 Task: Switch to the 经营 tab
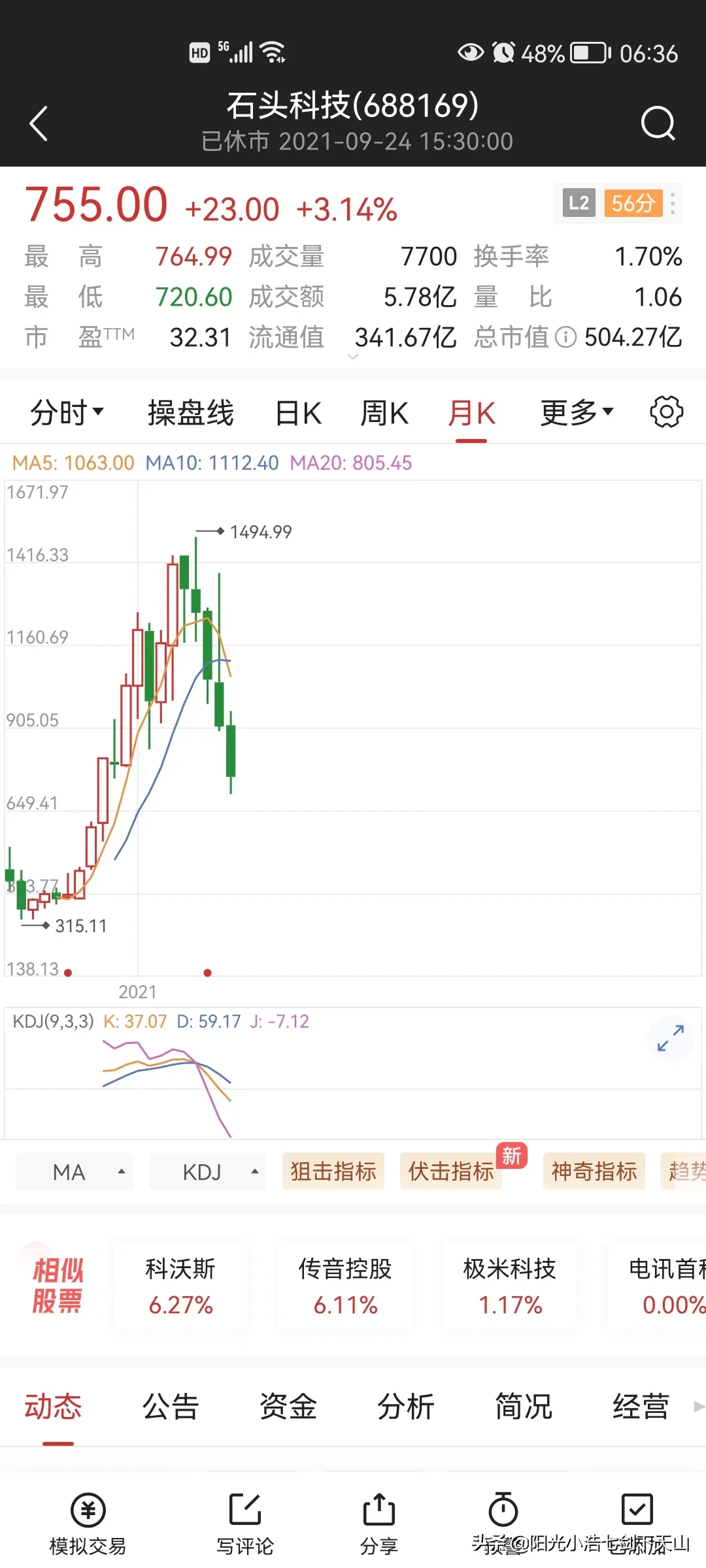(x=641, y=1407)
